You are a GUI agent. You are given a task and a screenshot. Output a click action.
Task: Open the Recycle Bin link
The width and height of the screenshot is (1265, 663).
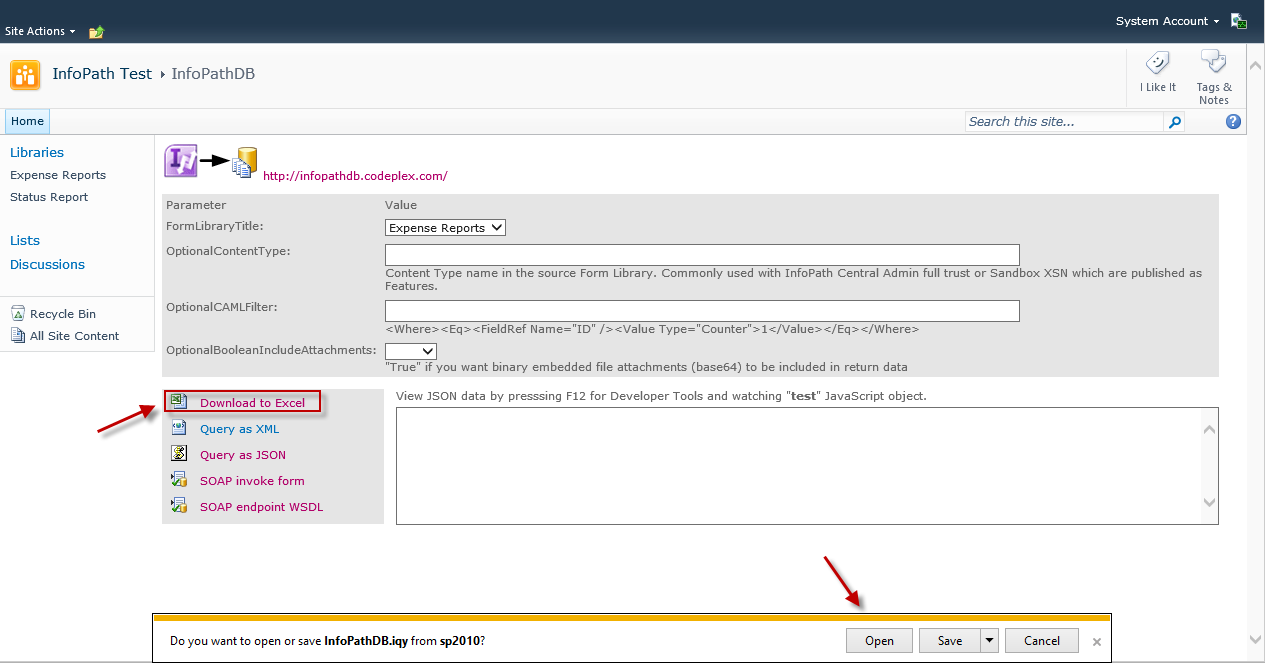(63, 314)
